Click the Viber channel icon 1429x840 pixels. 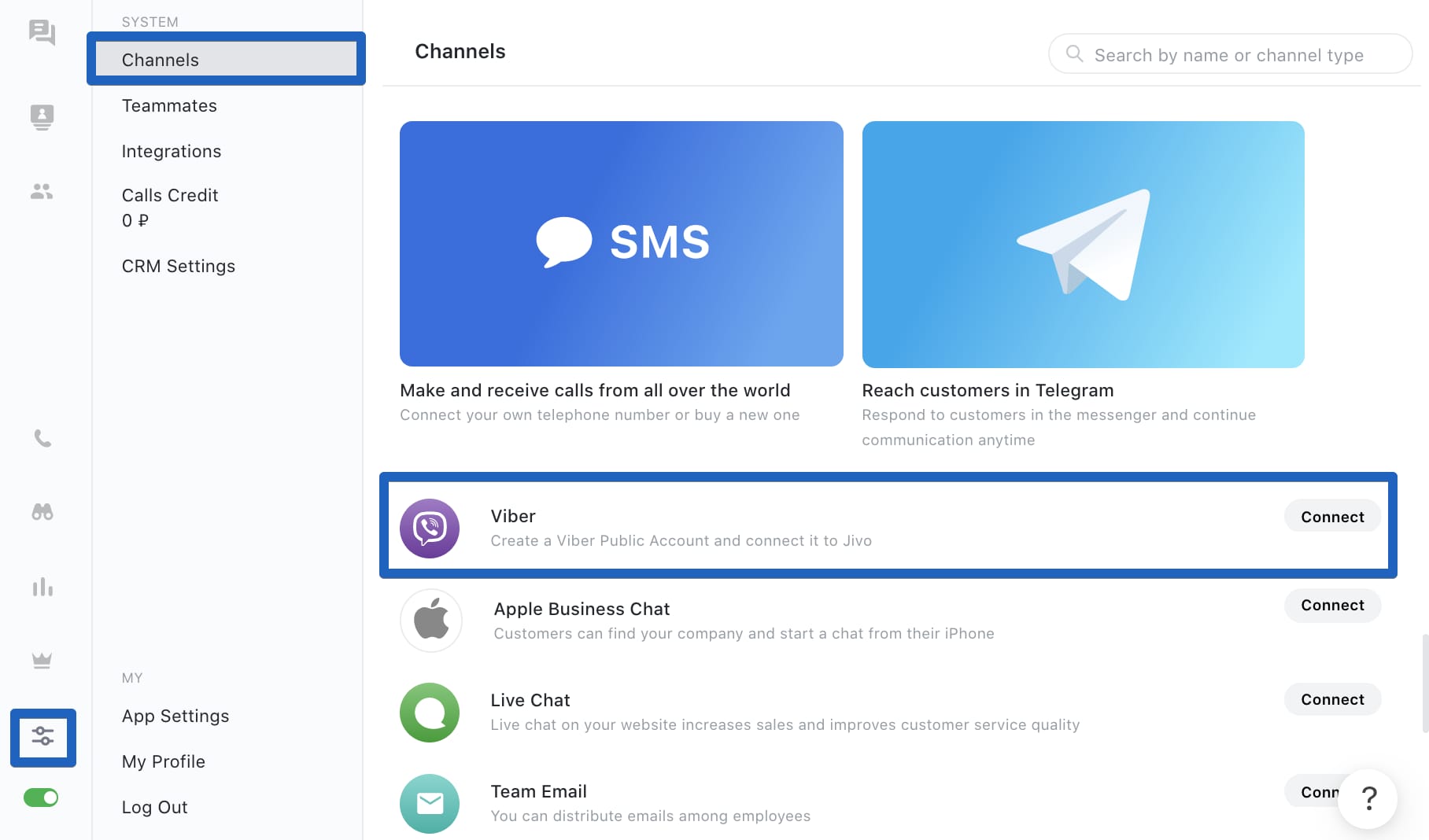(430, 527)
